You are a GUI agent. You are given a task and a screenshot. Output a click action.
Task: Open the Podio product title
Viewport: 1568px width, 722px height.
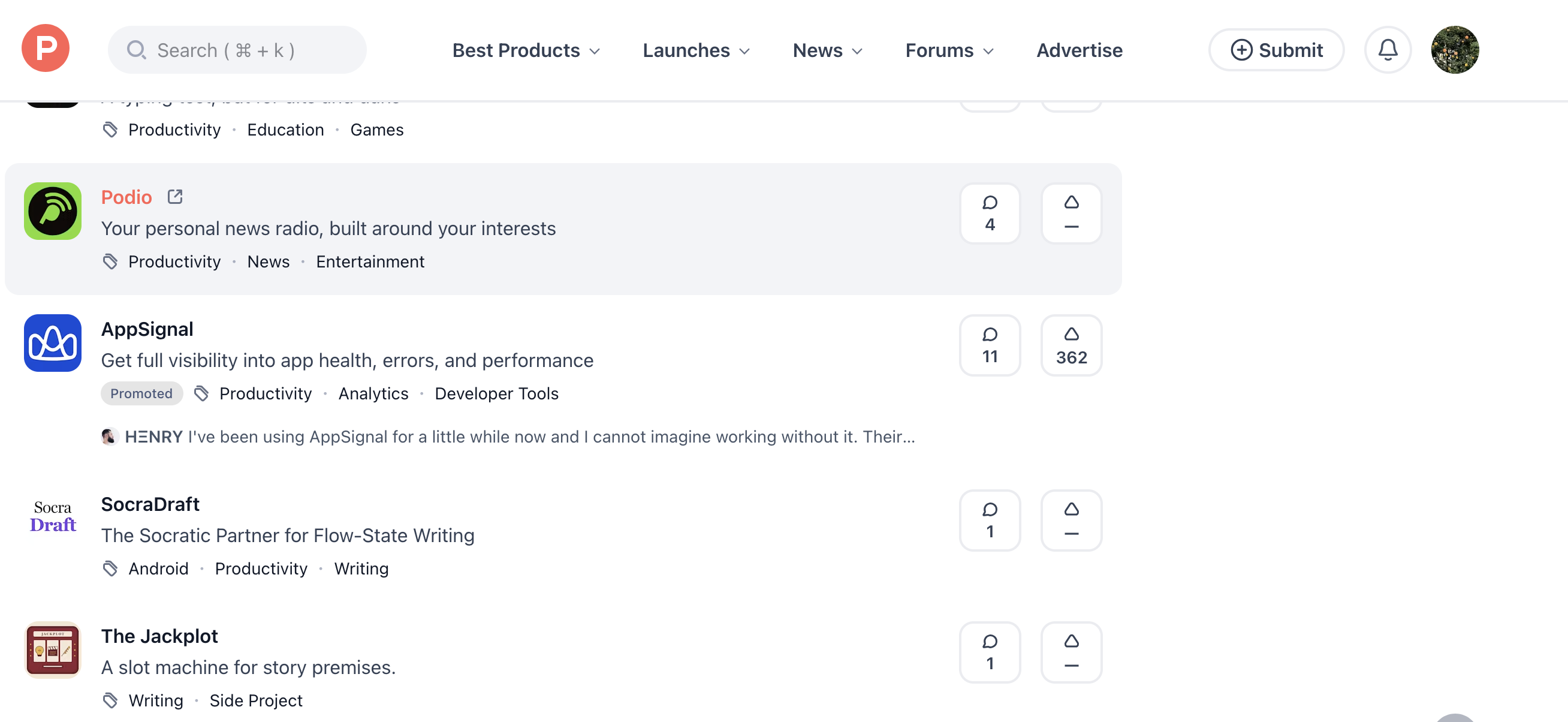coord(126,197)
